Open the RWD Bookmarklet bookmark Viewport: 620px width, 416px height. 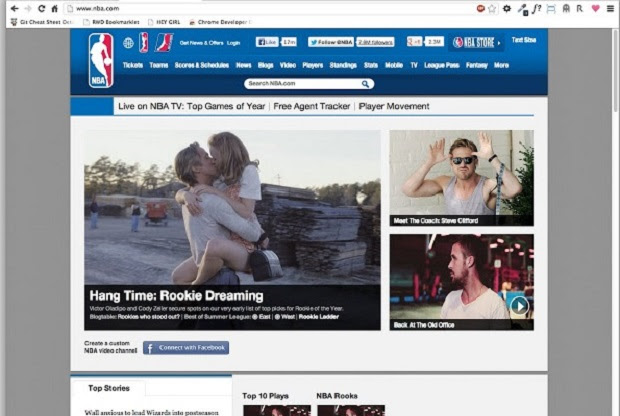pos(111,22)
